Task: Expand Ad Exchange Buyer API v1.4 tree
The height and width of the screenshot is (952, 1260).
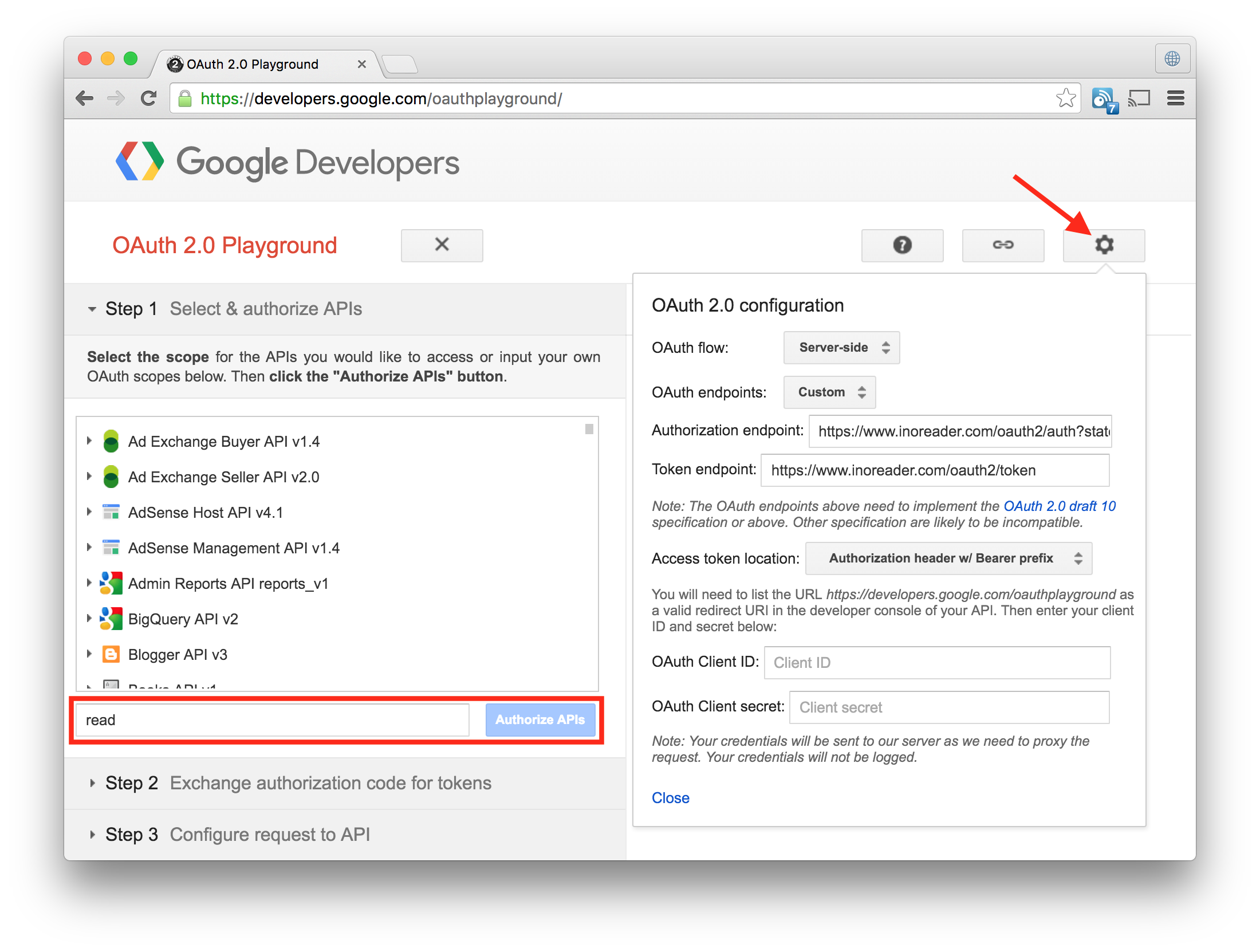Action: [89, 441]
